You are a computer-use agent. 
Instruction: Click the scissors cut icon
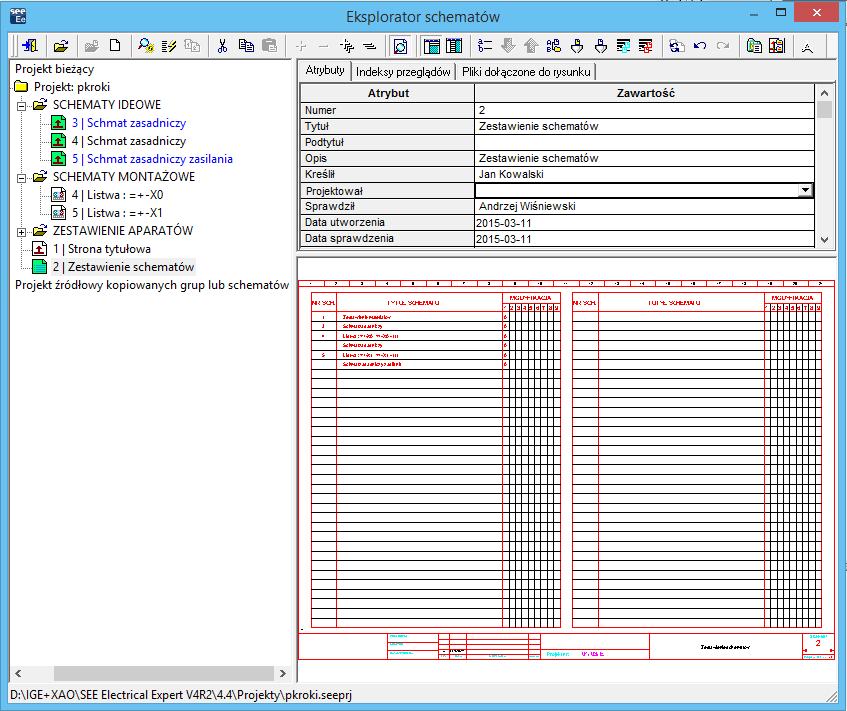(x=222, y=46)
